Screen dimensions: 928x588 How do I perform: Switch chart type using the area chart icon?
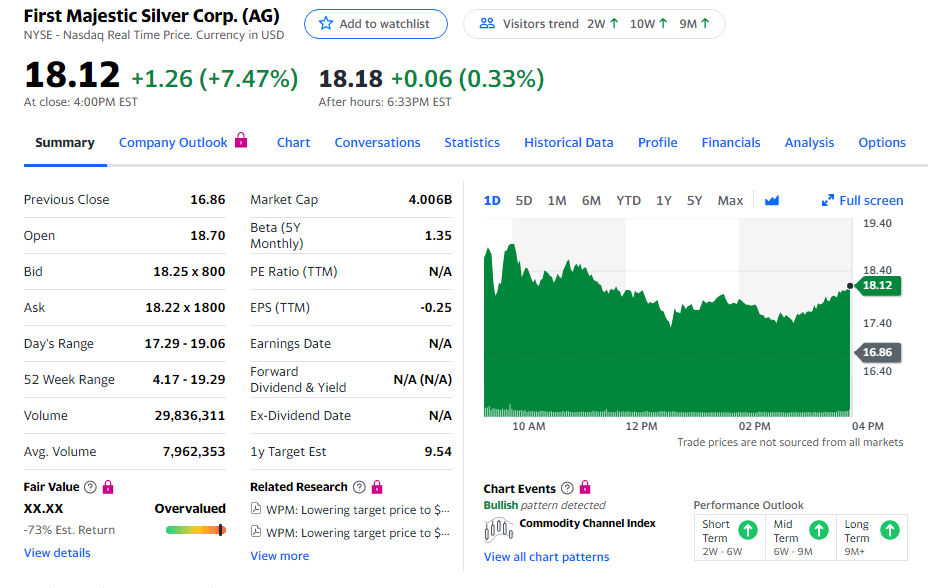772,201
